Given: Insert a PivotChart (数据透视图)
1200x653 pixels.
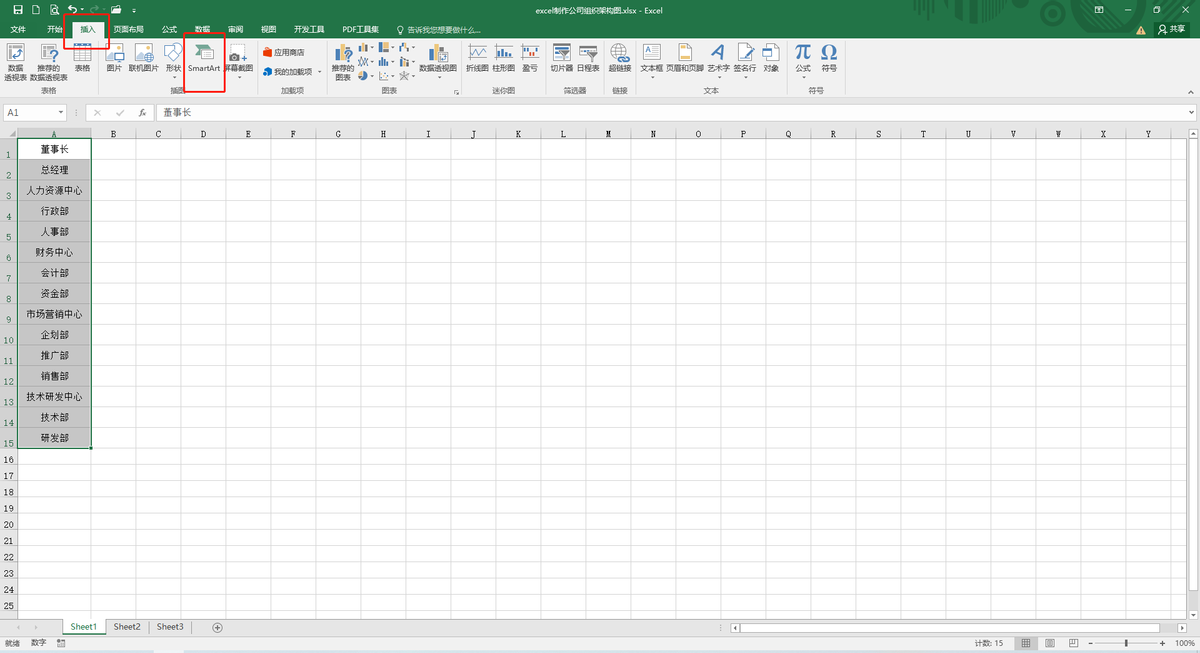Looking at the screenshot, I should click(437, 60).
